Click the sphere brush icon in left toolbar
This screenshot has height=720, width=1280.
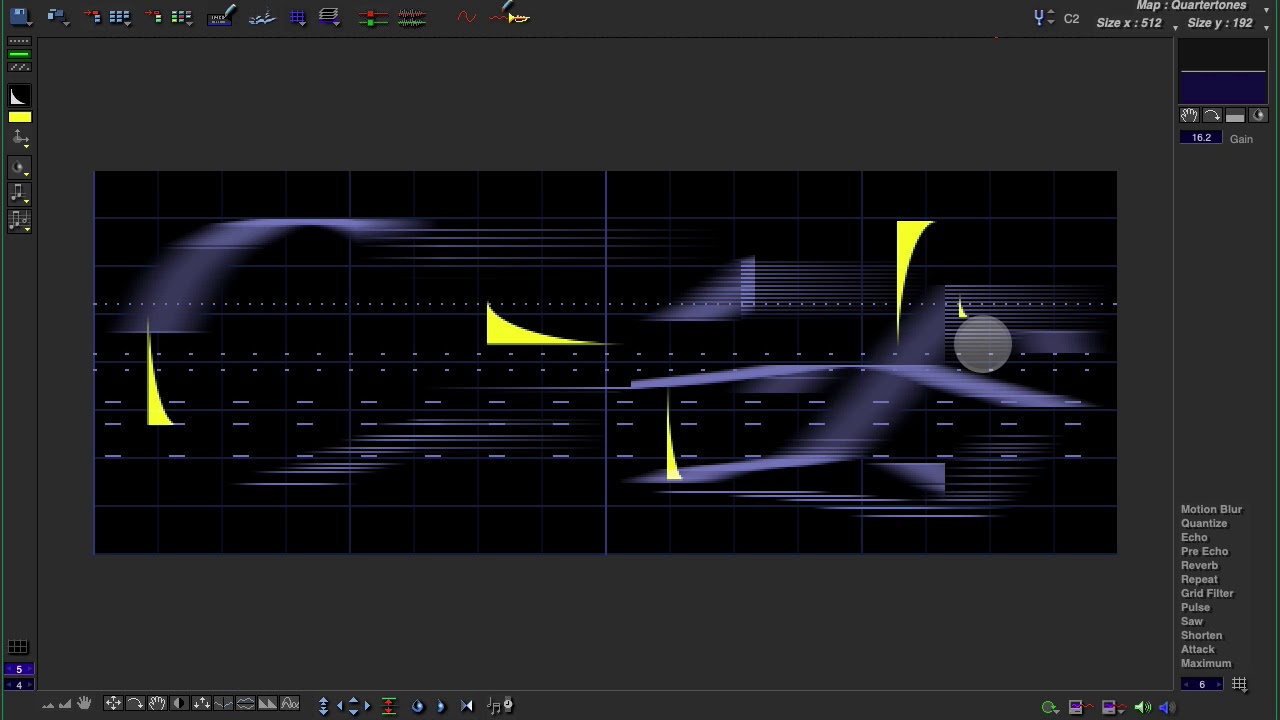pos(19,167)
